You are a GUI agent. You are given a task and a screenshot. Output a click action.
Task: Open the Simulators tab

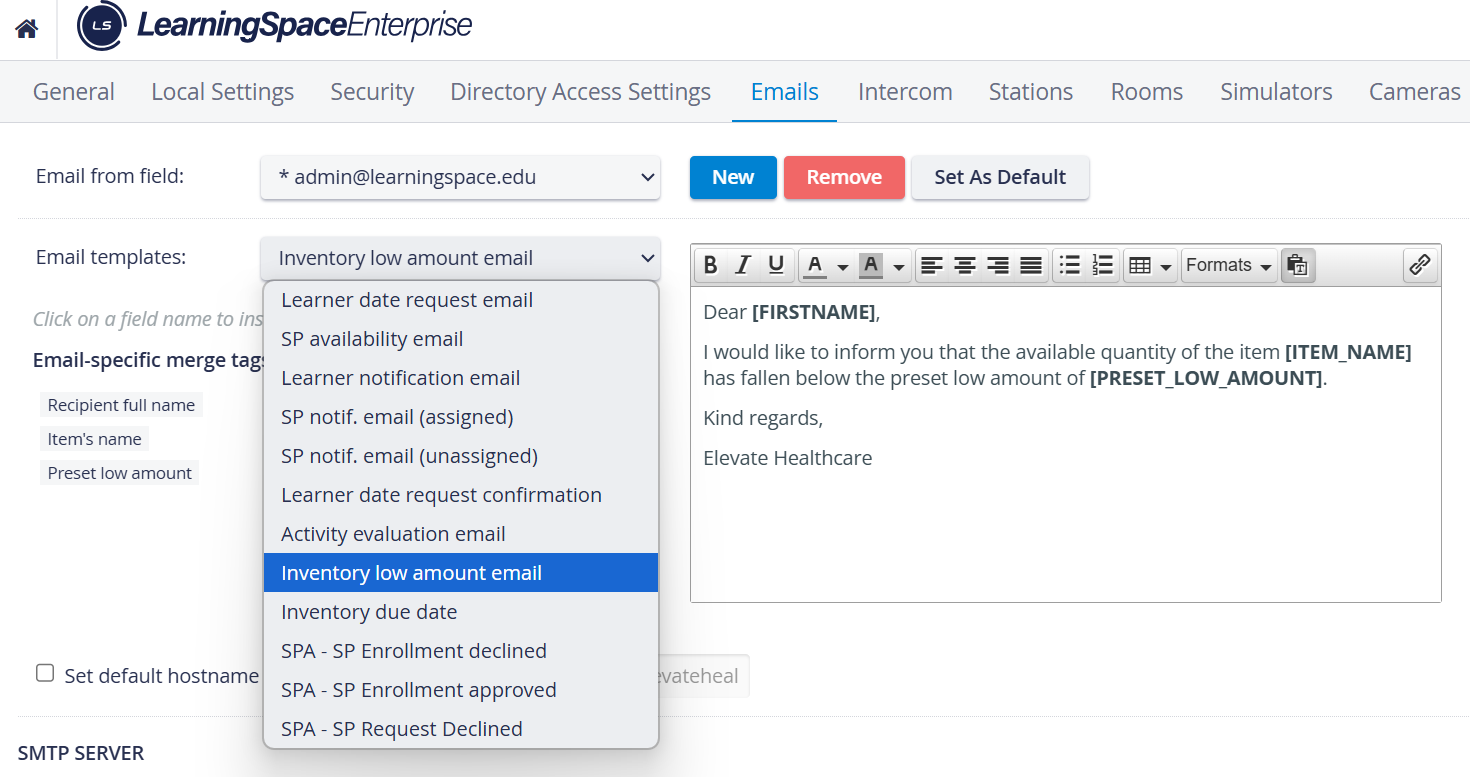click(1276, 92)
